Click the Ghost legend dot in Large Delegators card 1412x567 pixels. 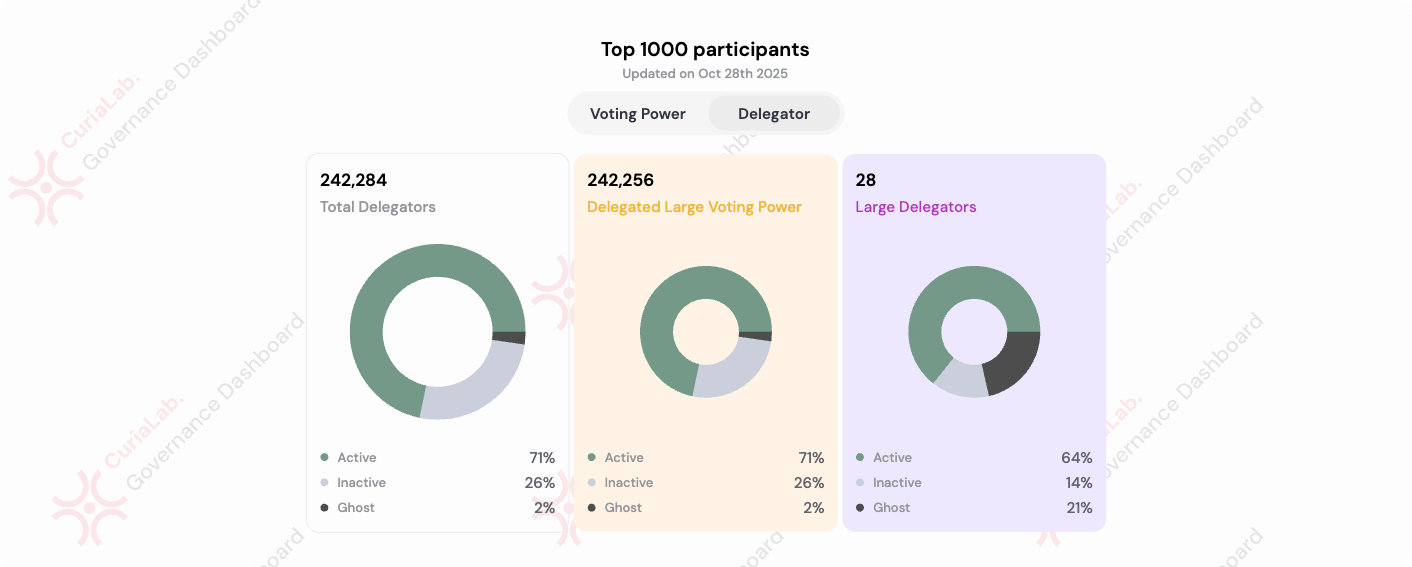point(860,508)
